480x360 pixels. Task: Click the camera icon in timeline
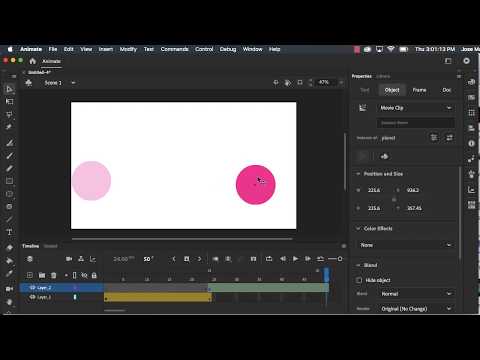(x=69, y=259)
